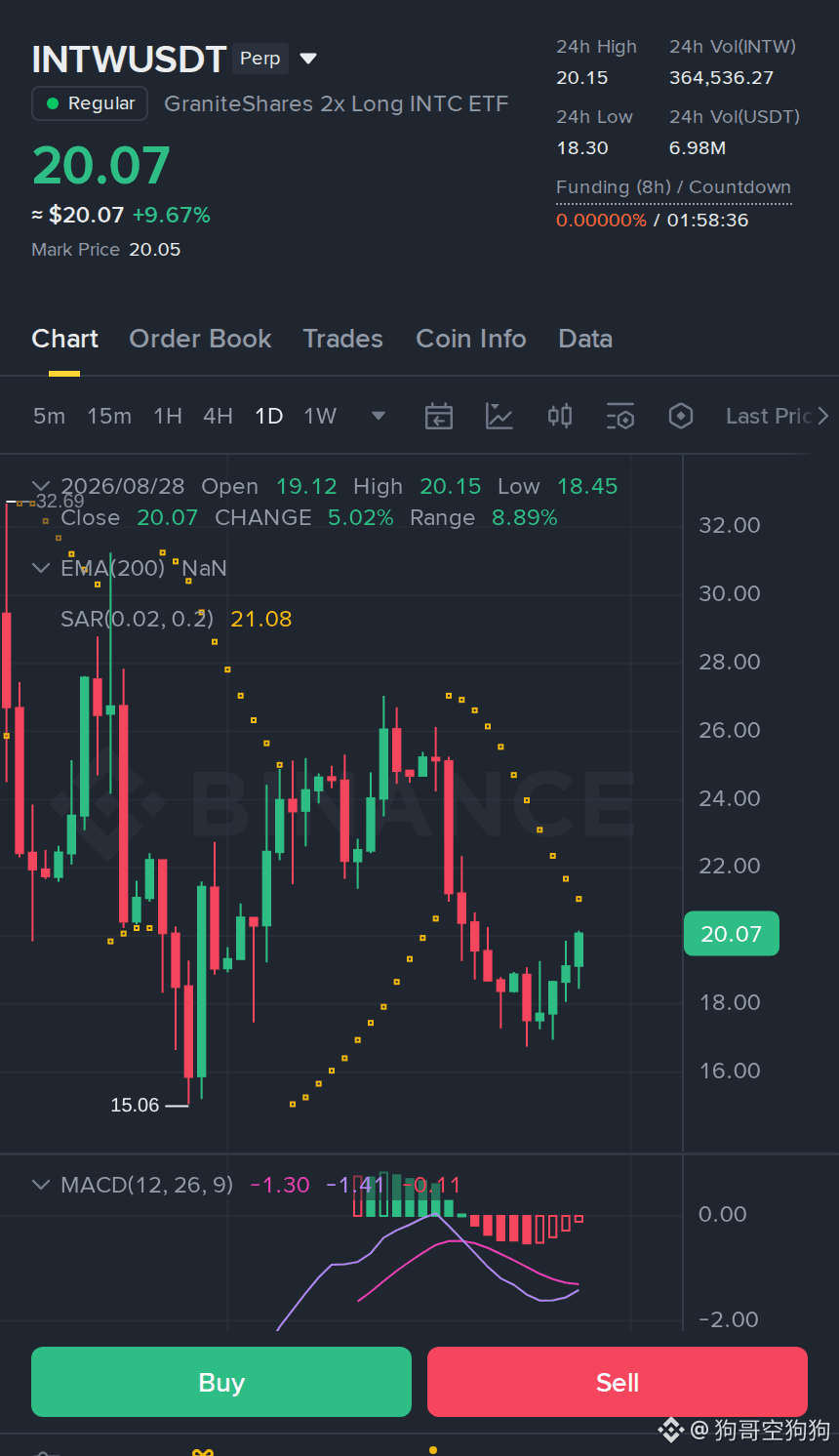Viewport: 839px width, 1456px height.
Task: Click the Perp contract badge
Action: coord(260,59)
